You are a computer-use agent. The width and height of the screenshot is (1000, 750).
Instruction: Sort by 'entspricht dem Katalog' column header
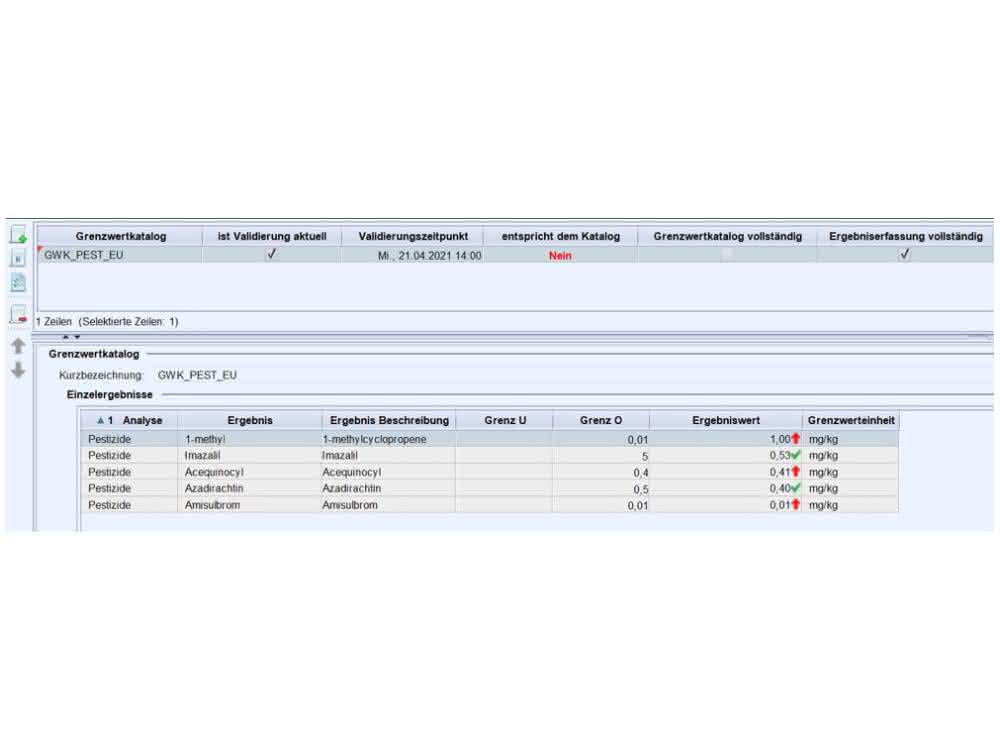[561, 237]
